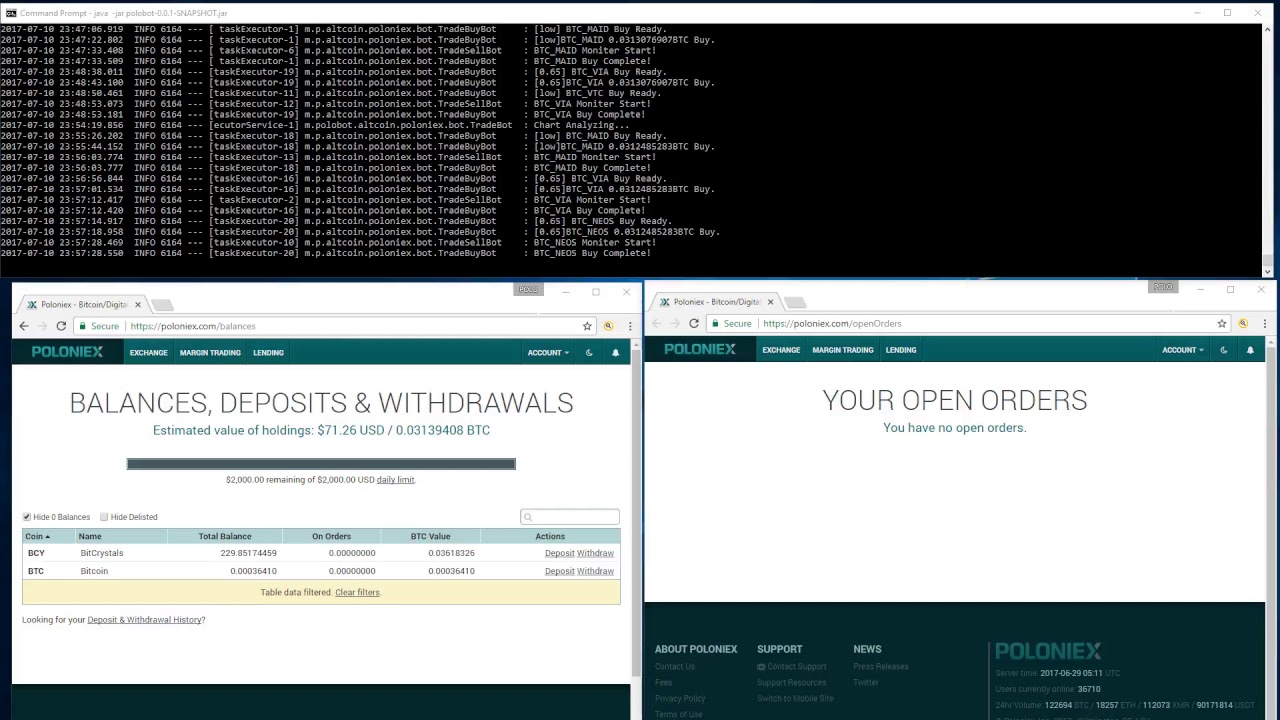1280x720 pixels.
Task: Close the Poloniex tab in the open orders window
Action: [x=770, y=302]
